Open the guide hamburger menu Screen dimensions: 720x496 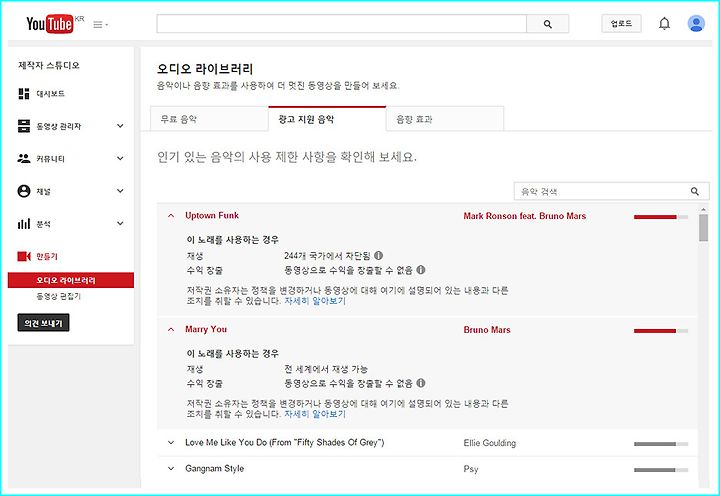coord(100,24)
